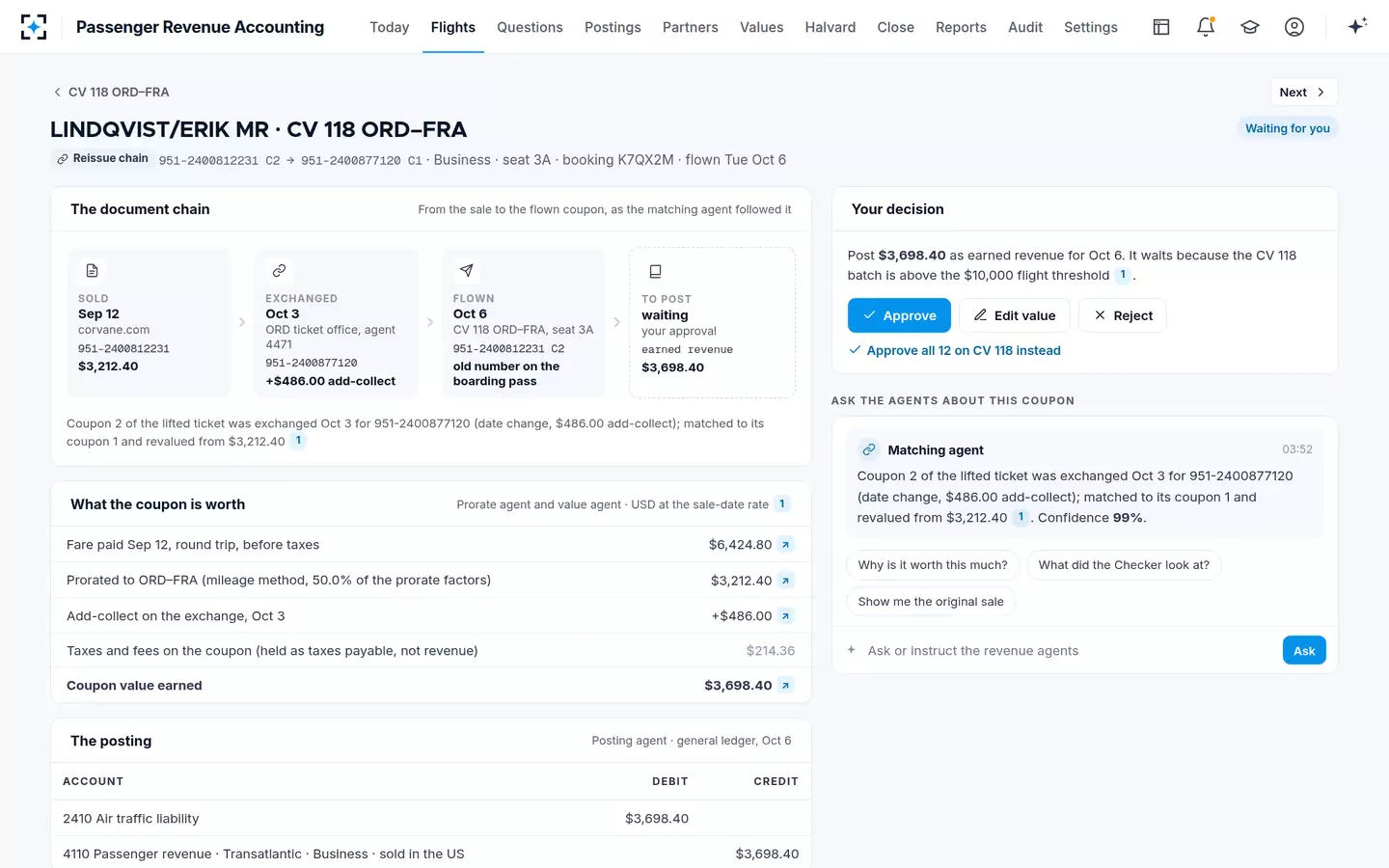Viewport: 1389px width, 868px height.
Task: Open the Values tab
Action: point(762,27)
